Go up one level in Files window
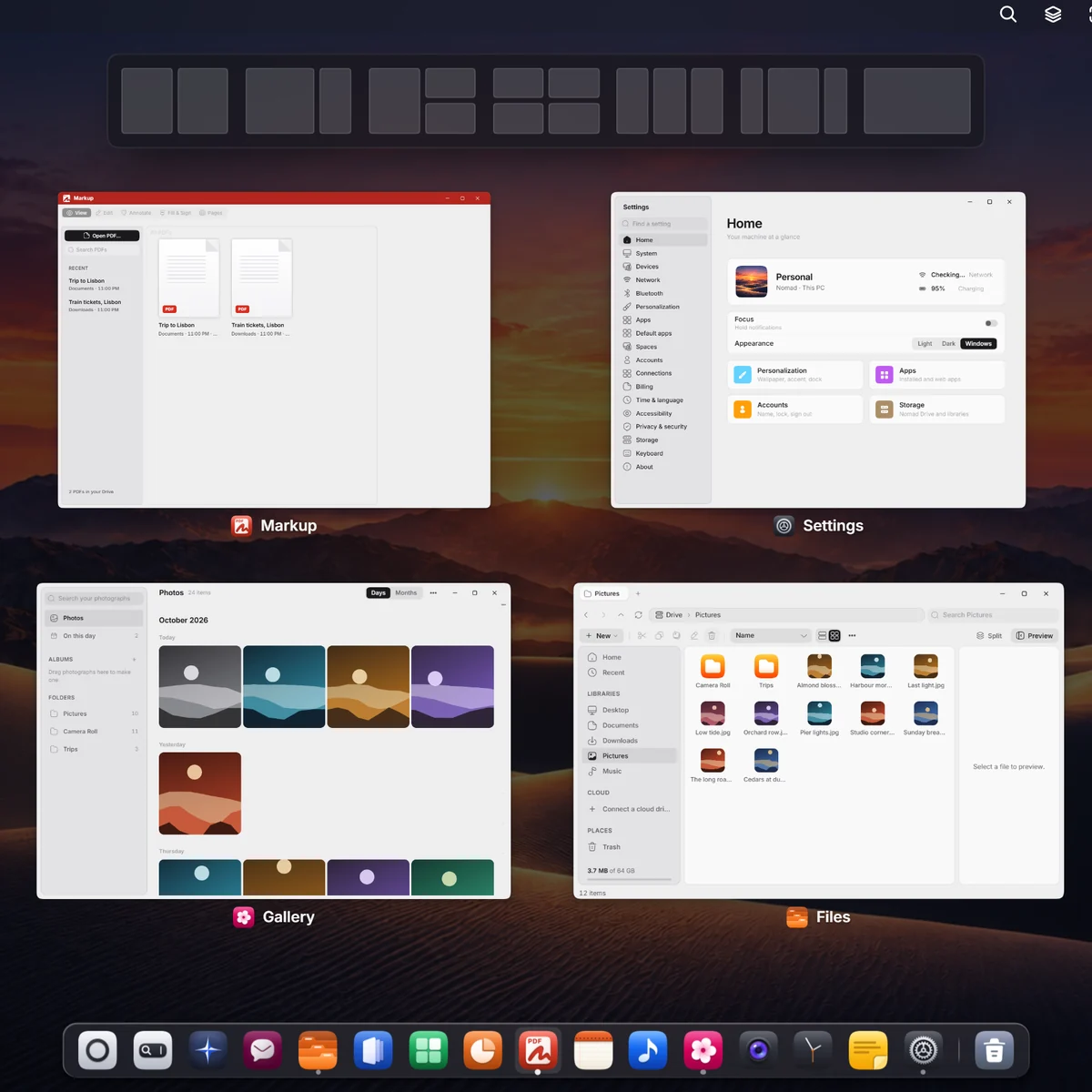The width and height of the screenshot is (1092, 1092). pos(621,615)
